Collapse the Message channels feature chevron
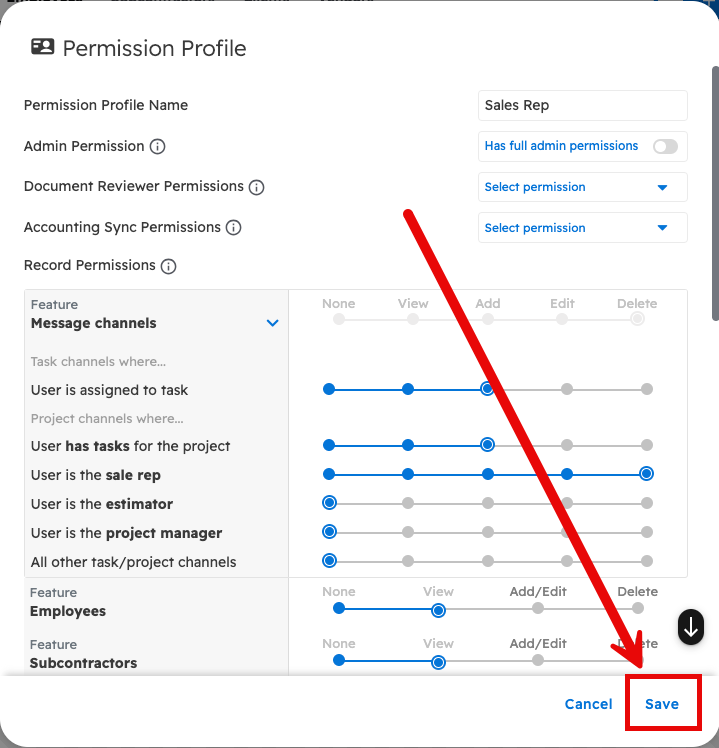 272,323
